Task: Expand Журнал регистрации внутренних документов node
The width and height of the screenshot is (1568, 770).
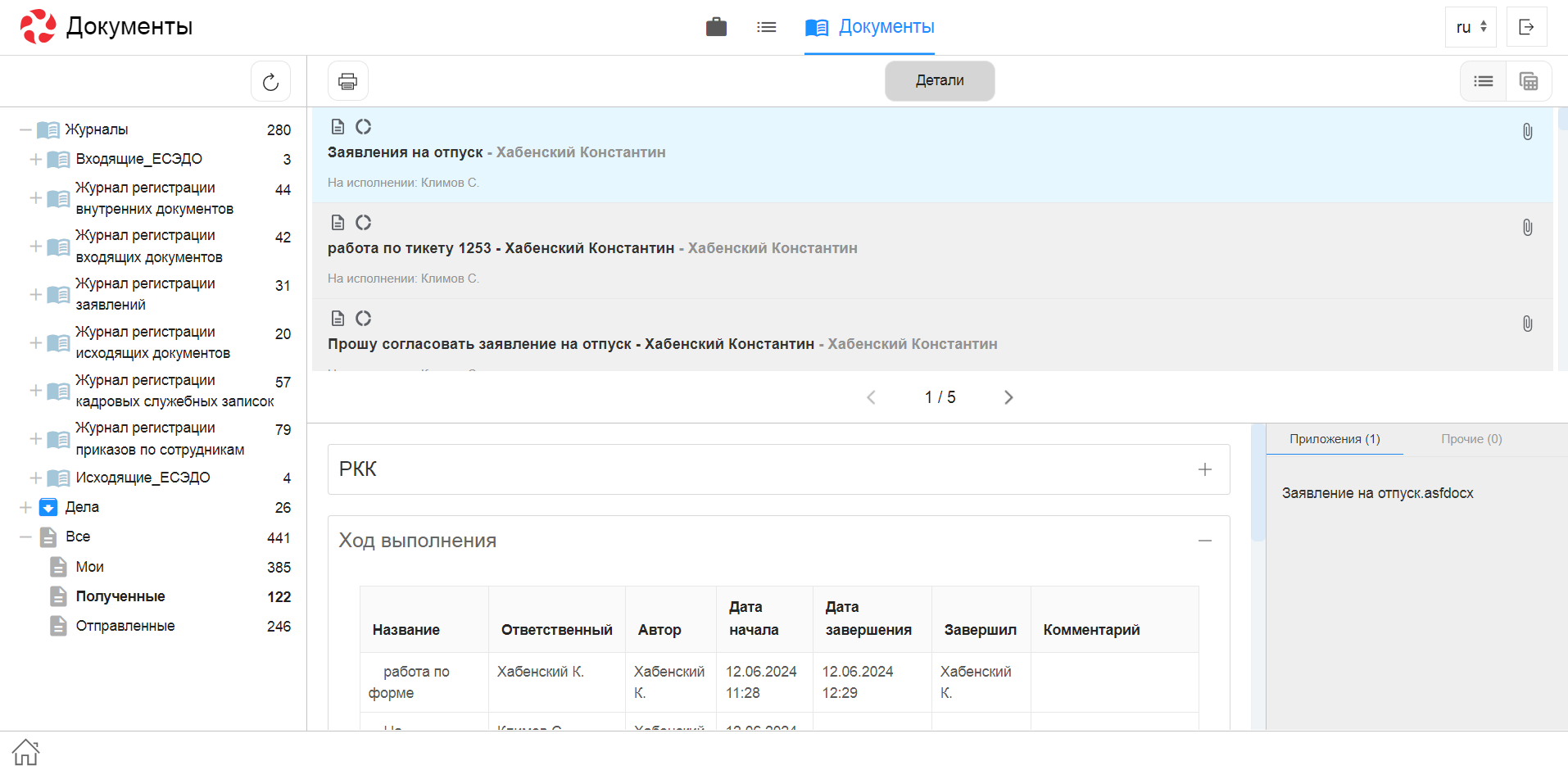Action: click(x=35, y=198)
